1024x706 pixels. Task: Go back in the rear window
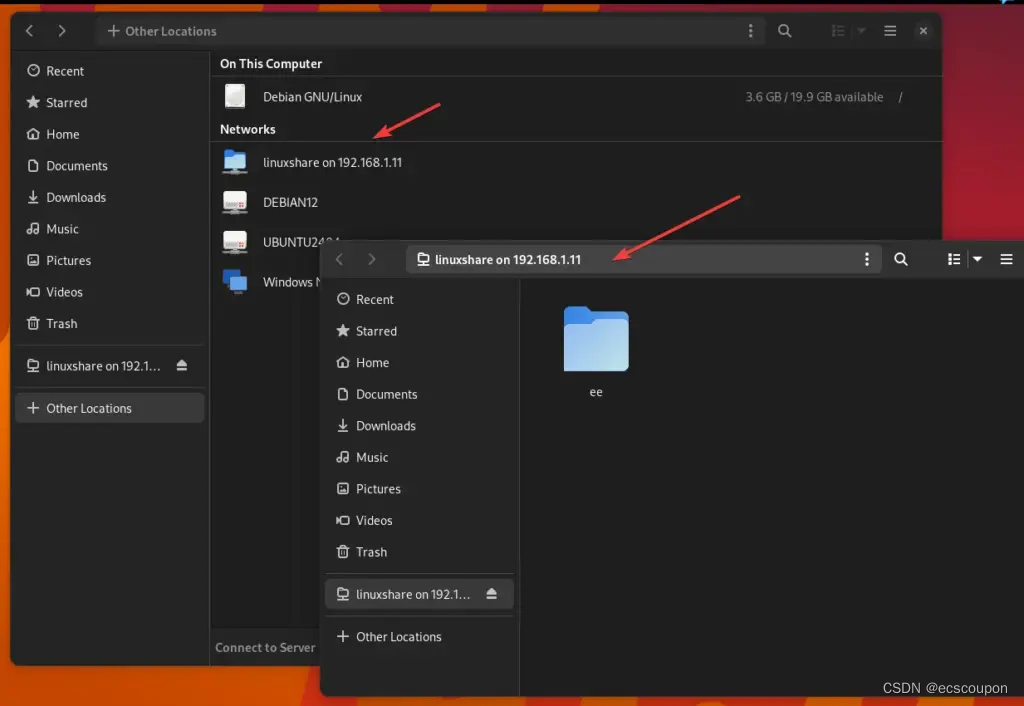click(x=30, y=31)
